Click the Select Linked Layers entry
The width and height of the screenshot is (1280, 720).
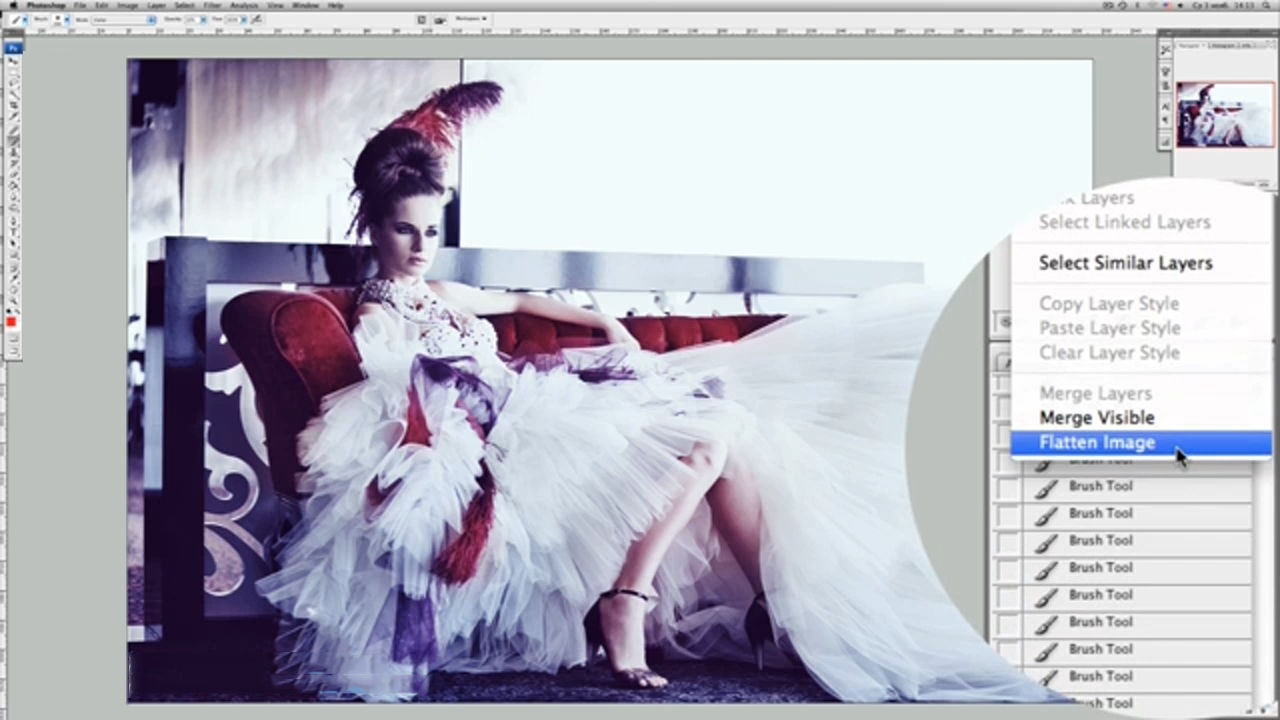tap(1124, 222)
